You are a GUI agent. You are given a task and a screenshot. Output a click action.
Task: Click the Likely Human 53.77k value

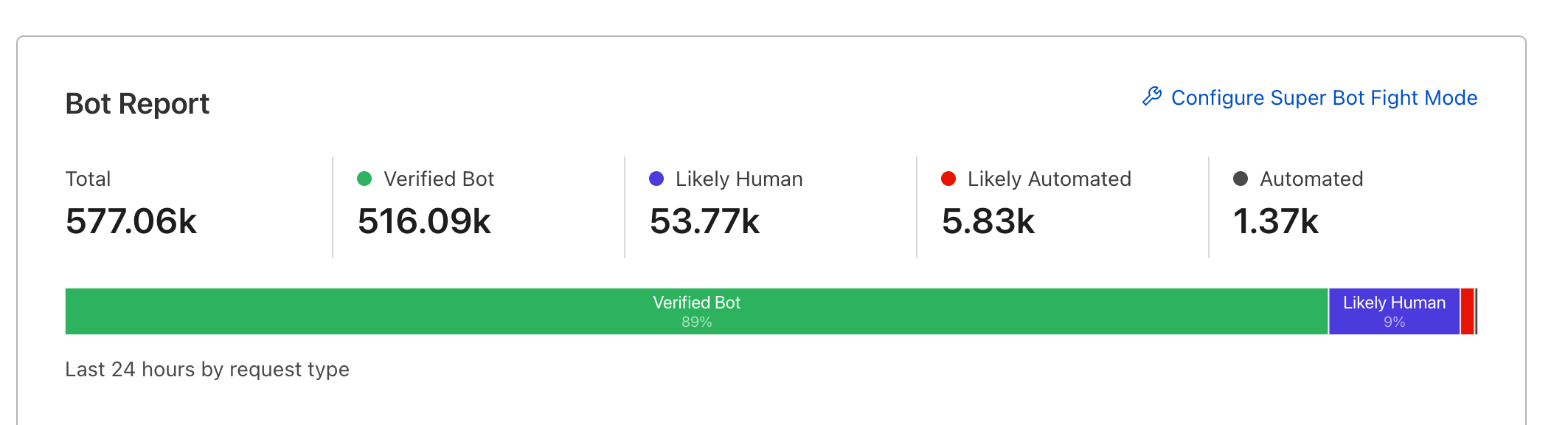pyautogui.click(x=704, y=221)
